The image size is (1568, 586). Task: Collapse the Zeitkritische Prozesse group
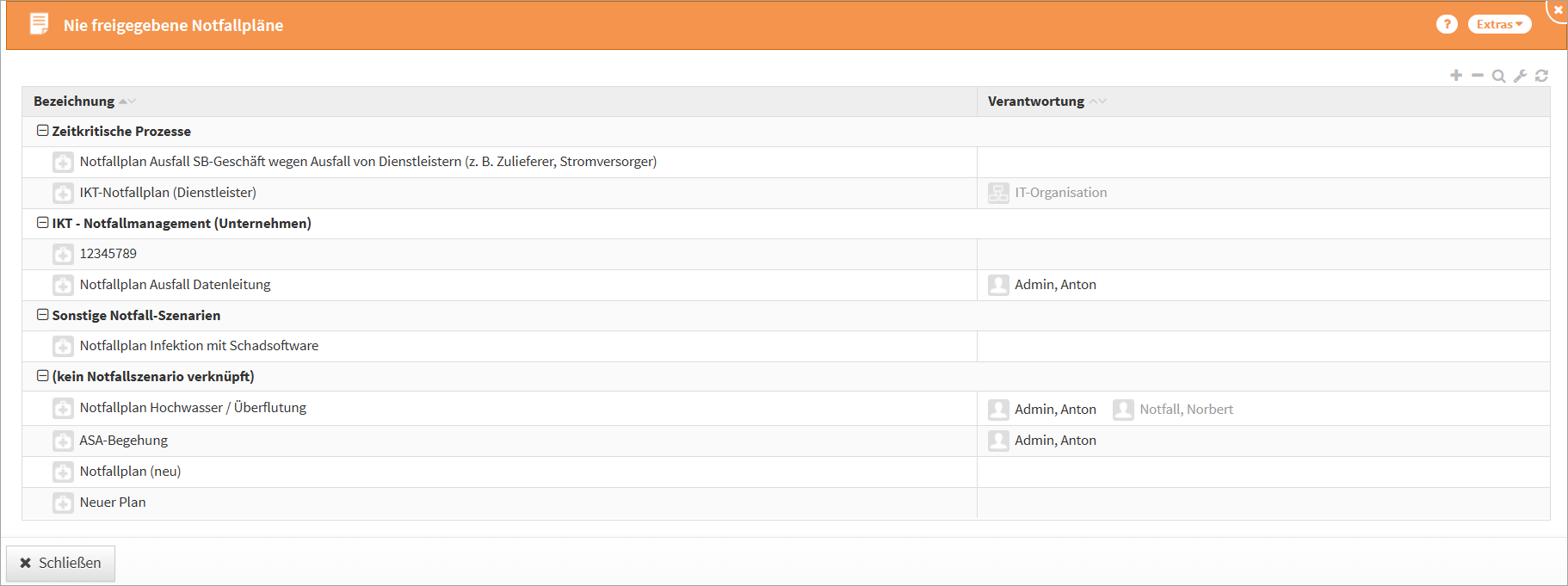[42, 131]
